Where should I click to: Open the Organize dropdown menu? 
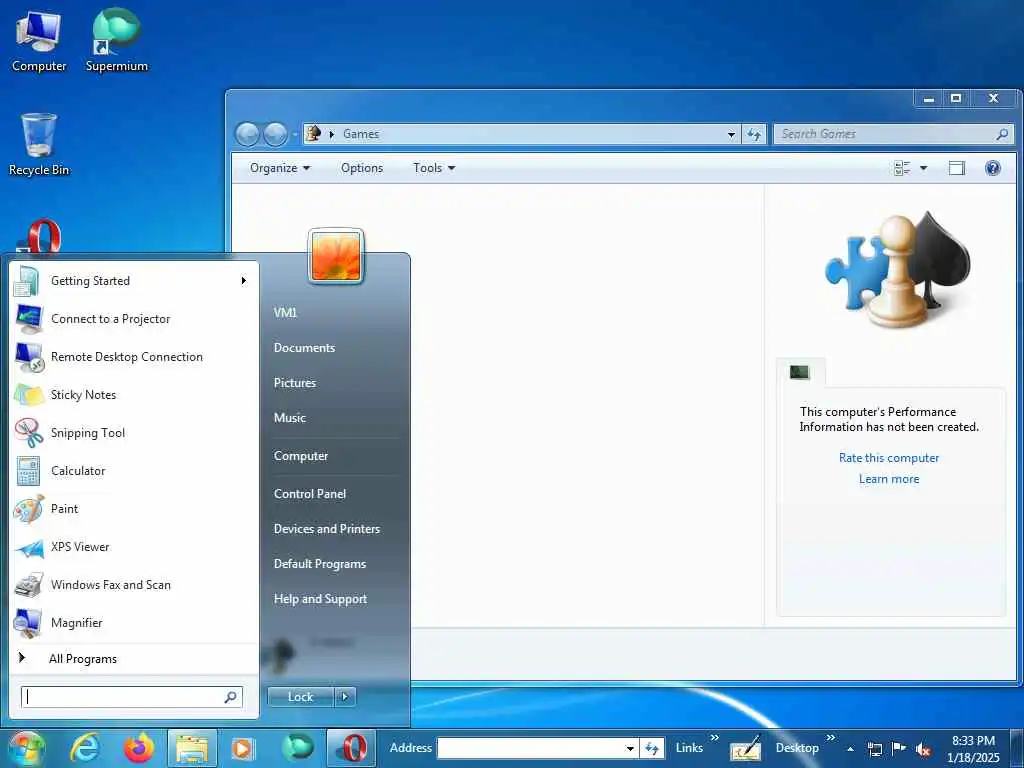tap(280, 168)
